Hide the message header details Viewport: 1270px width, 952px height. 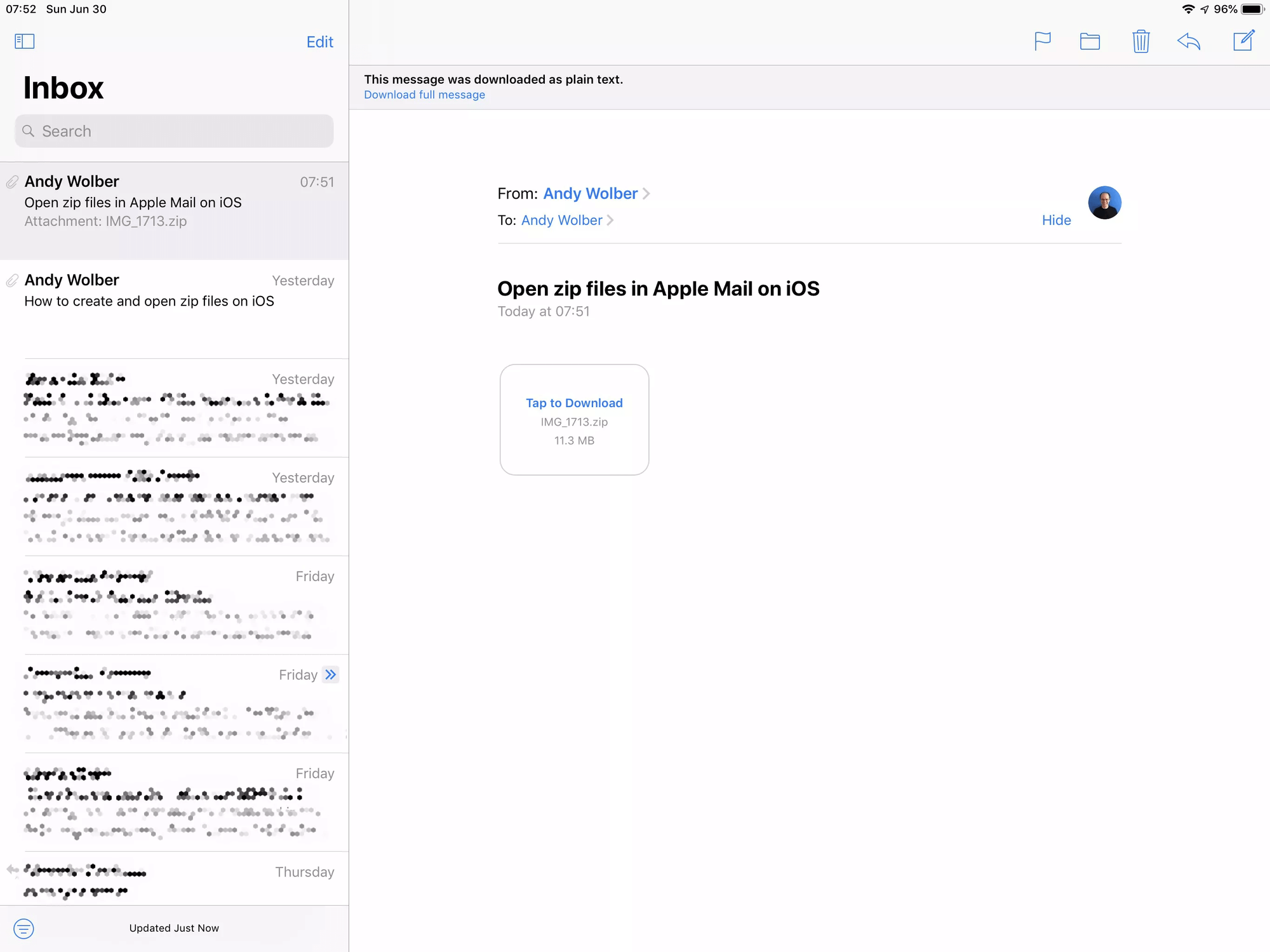click(x=1056, y=220)
